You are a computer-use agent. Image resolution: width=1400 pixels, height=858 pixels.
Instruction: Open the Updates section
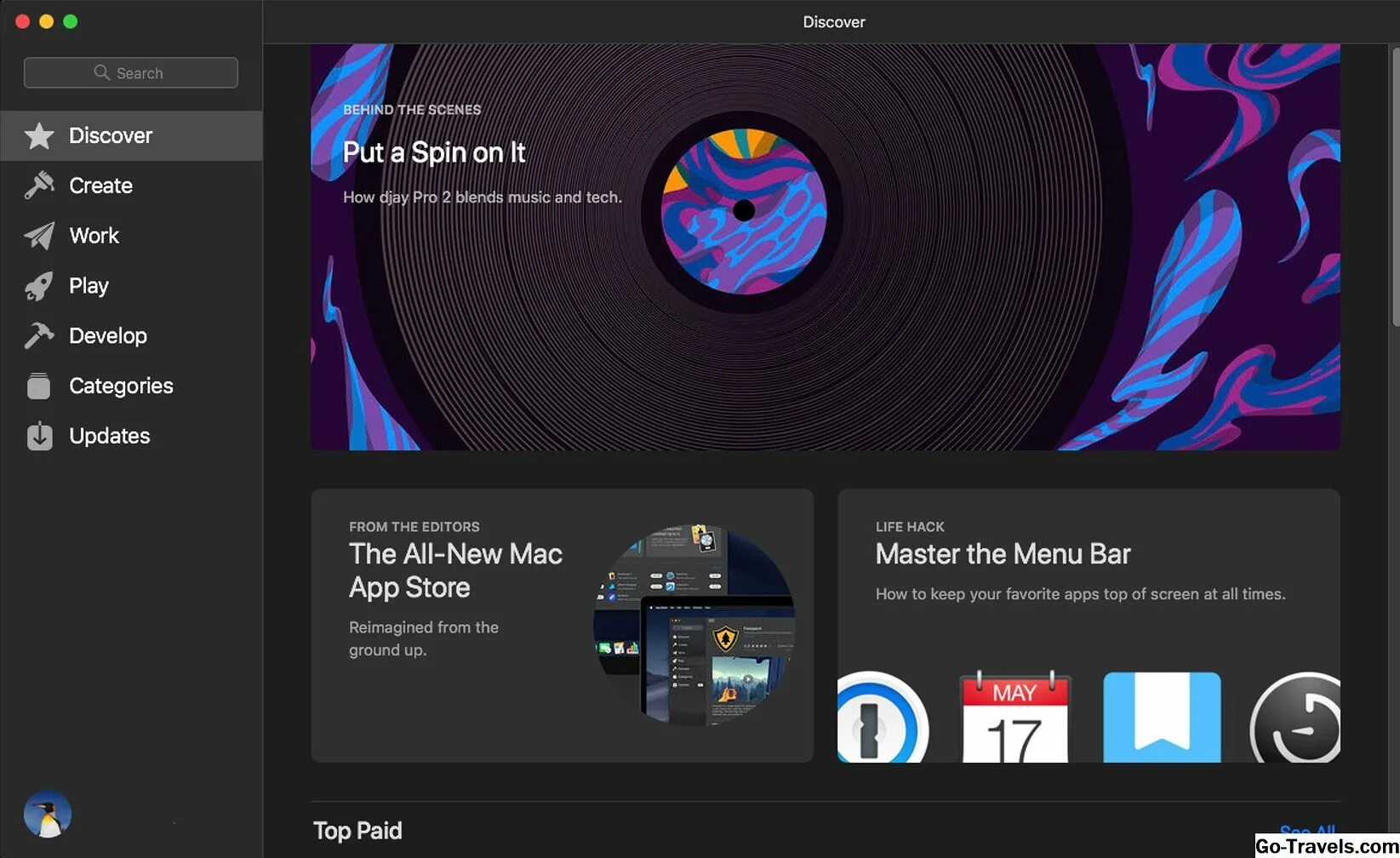[131, 436]
